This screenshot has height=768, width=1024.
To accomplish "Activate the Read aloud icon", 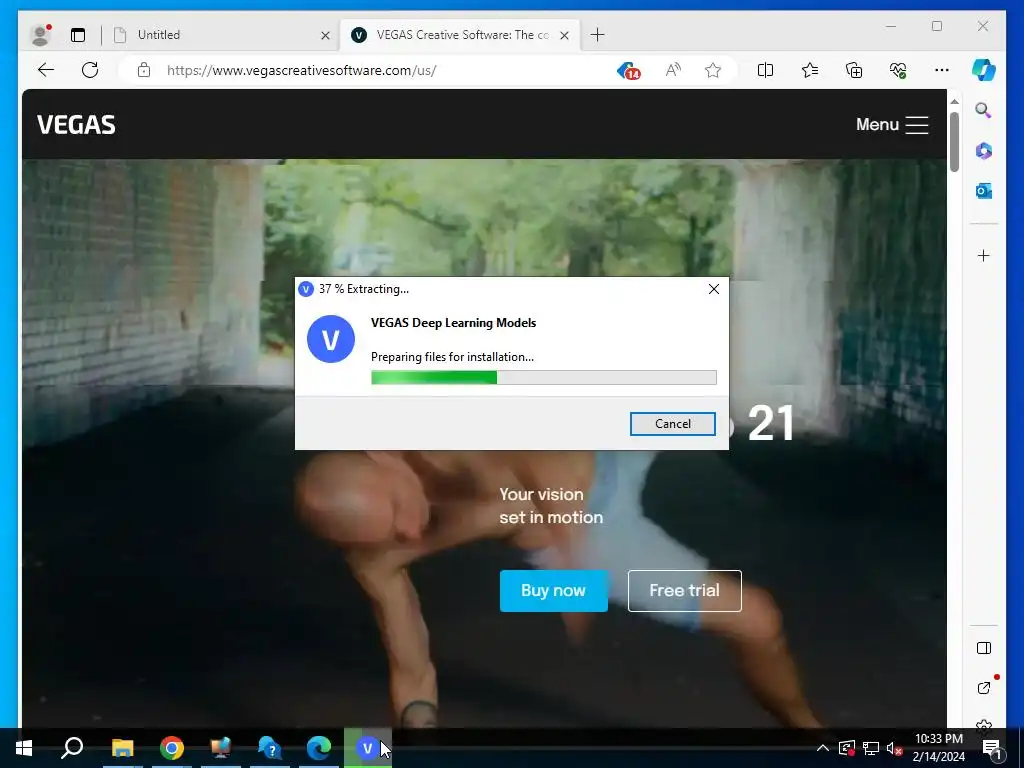I will 673,70.
